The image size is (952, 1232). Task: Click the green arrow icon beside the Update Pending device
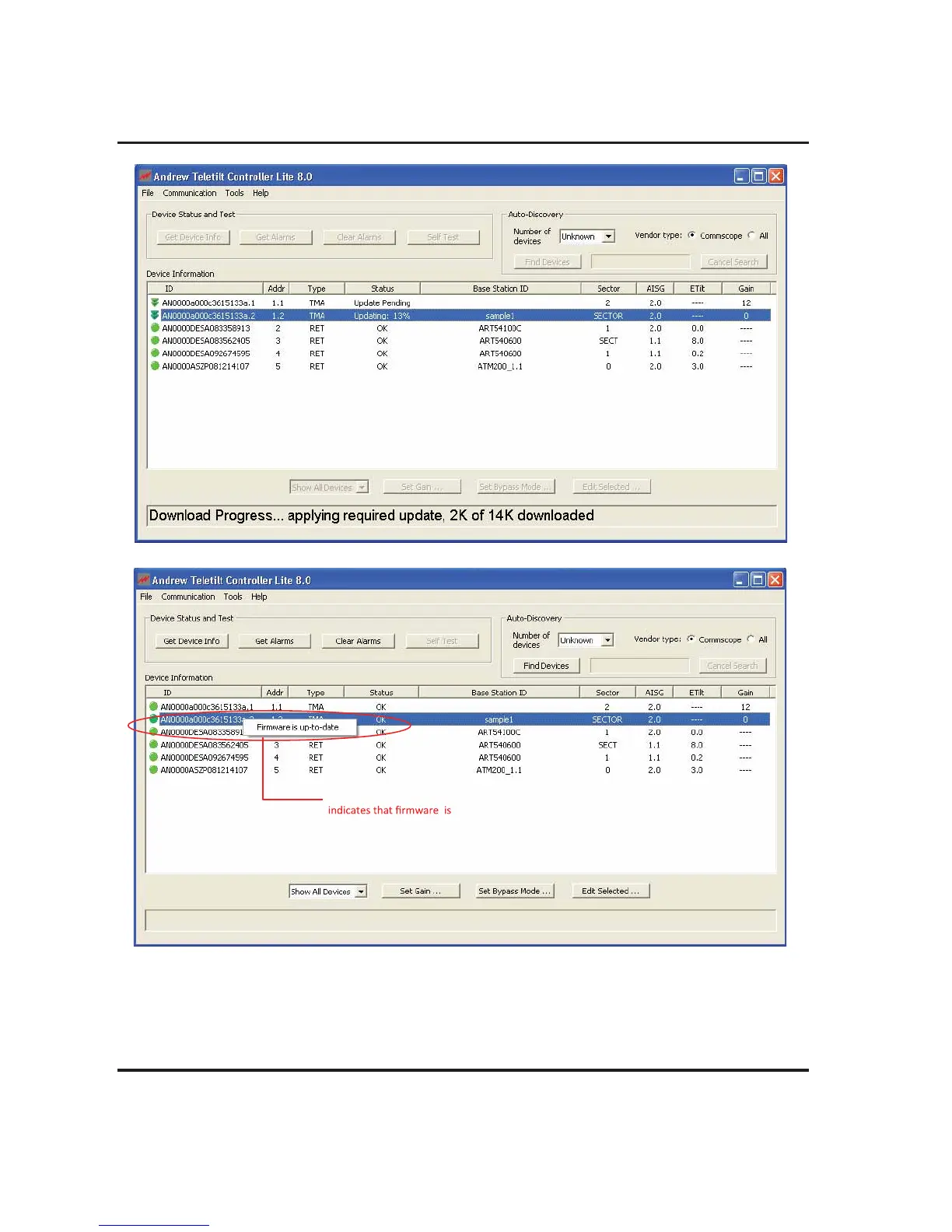pyautogui.click(x=155, y=303)
